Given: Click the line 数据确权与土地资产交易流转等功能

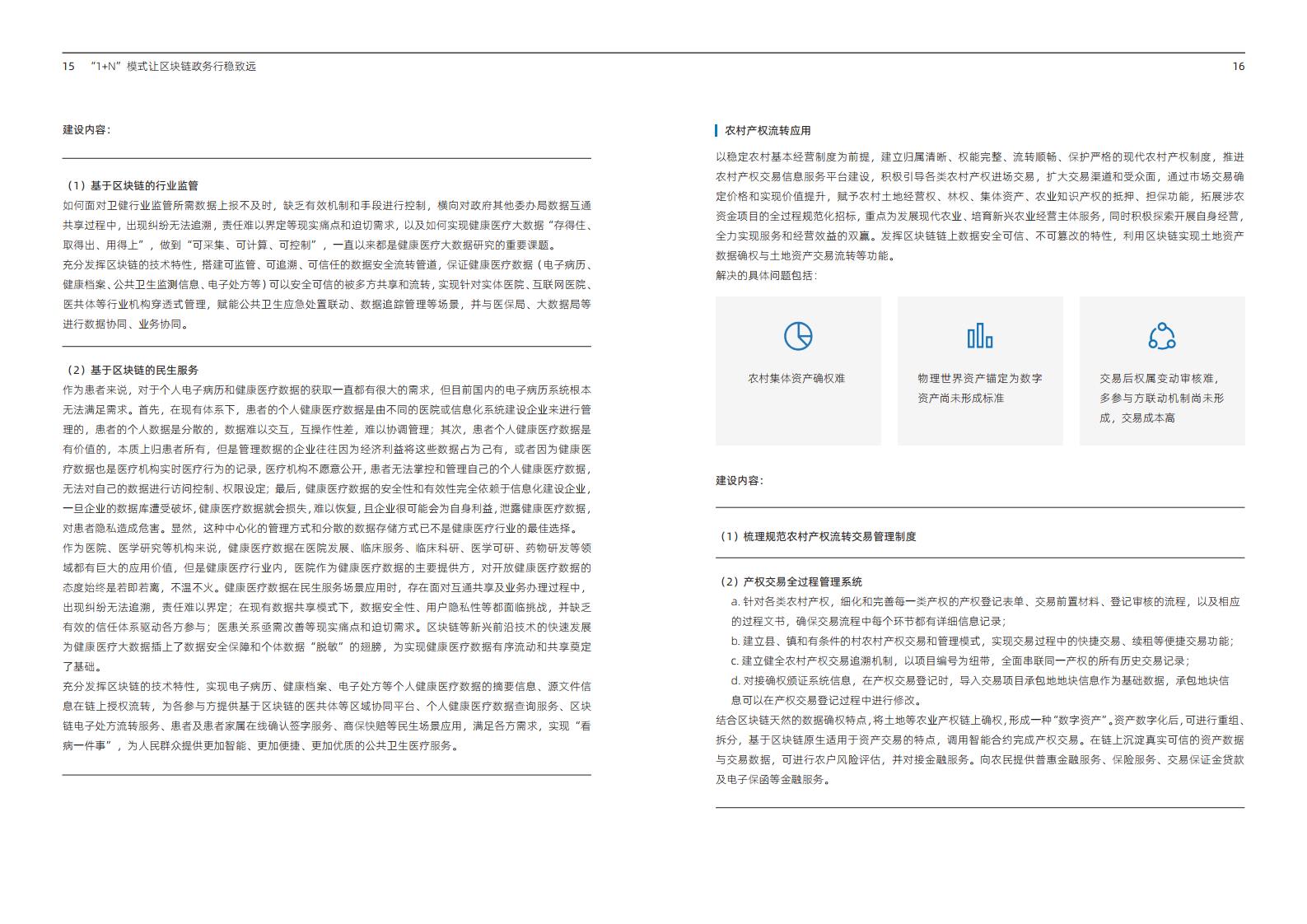Looking at the screenshot, I should pos(805,256).
